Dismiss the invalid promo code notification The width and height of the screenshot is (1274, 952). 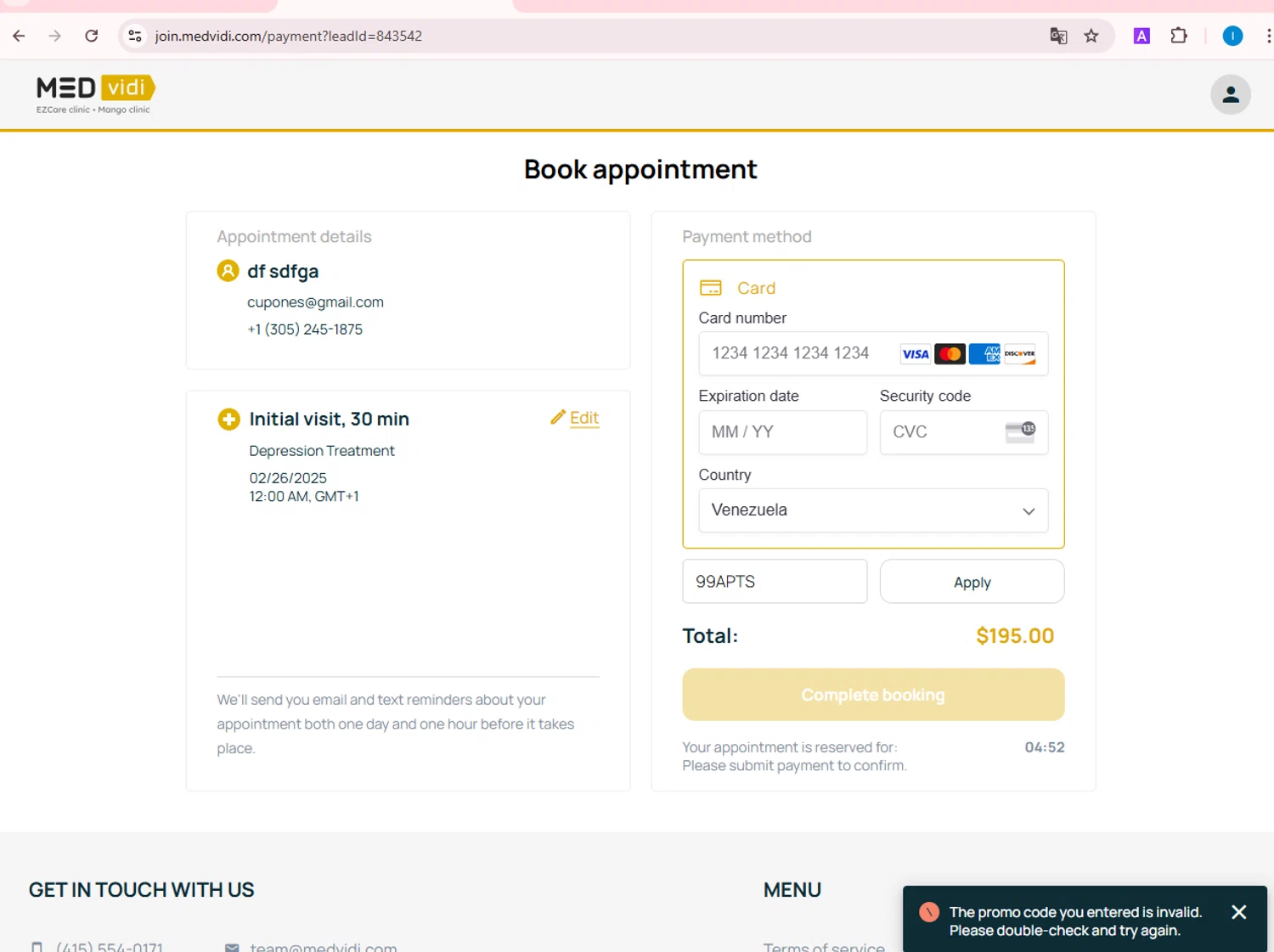1239,912
